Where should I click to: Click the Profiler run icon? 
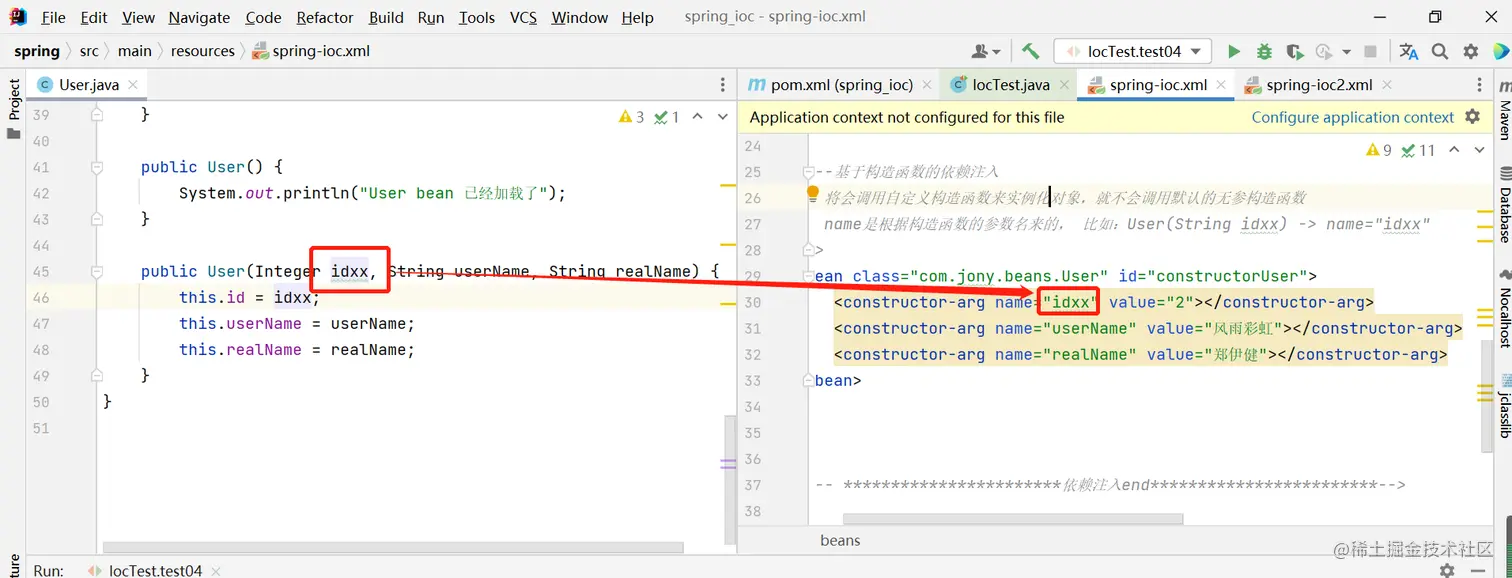point(1324,51)
